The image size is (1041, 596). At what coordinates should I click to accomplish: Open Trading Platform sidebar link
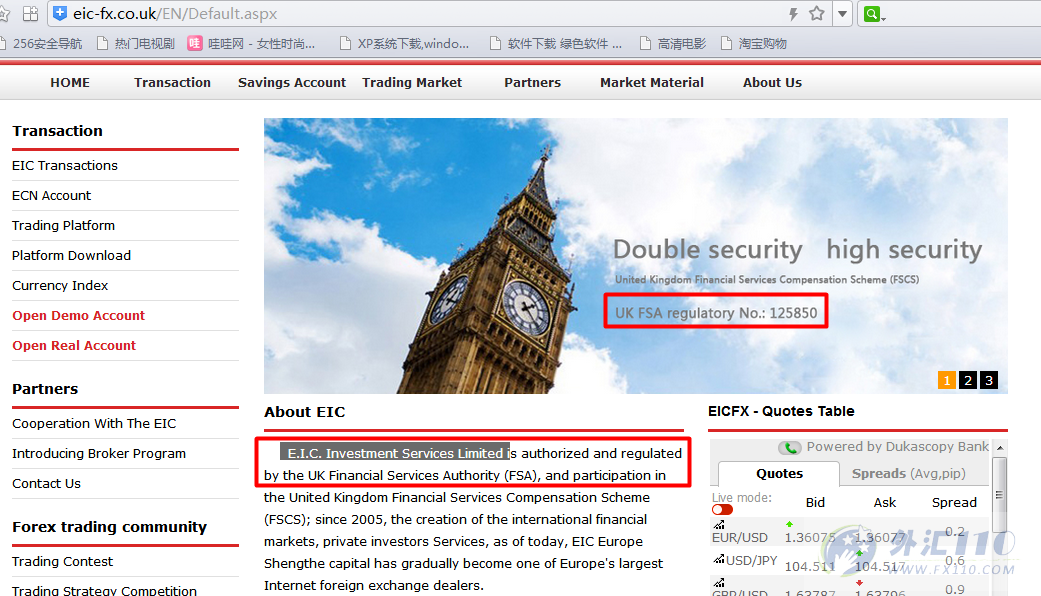click(64, 226)
